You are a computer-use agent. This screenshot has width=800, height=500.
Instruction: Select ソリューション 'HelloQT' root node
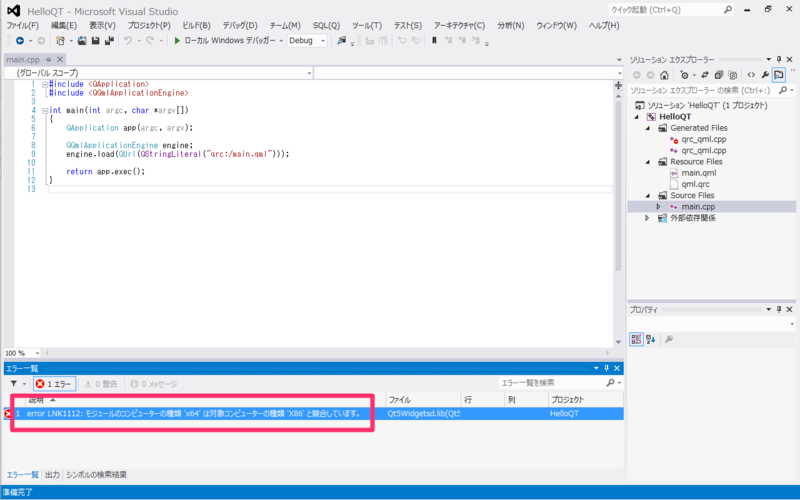(707, 106)
